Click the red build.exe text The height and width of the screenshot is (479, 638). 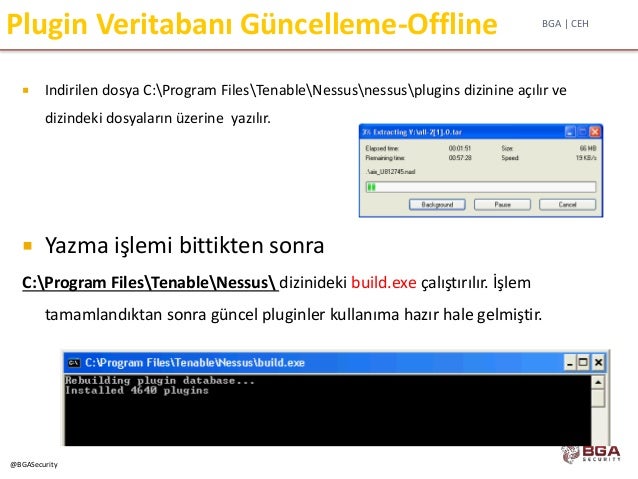click(384, 282)
